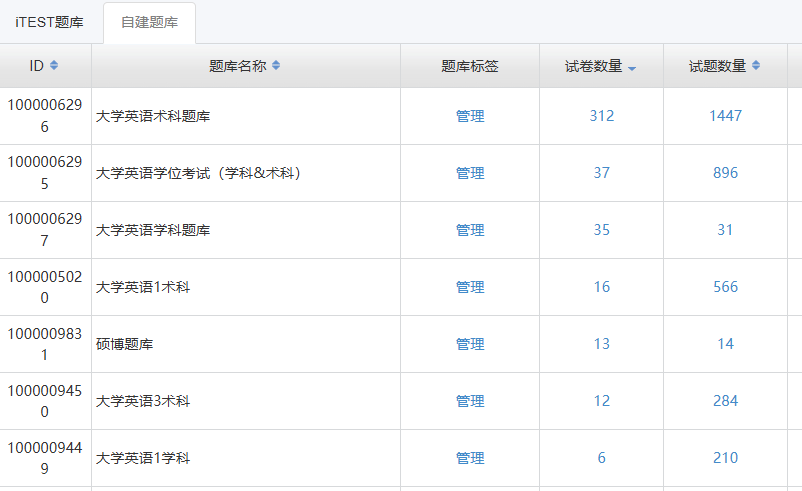Screen dimensions: 802x491
Task: Click sort arrows beside 试题数量 header
Action: [x=756, y=66]
